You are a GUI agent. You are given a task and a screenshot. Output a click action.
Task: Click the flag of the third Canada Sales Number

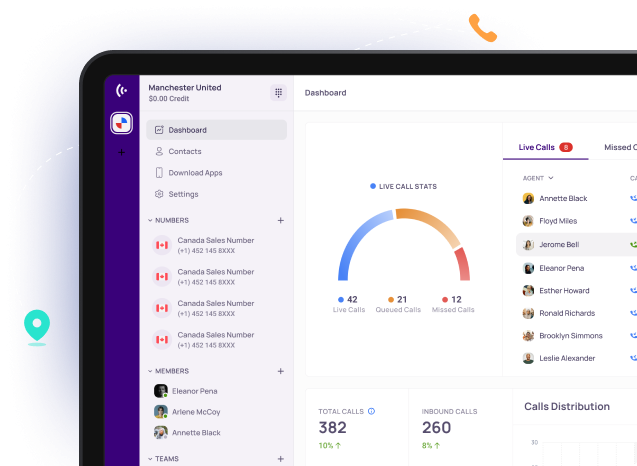tap(162, 308)
